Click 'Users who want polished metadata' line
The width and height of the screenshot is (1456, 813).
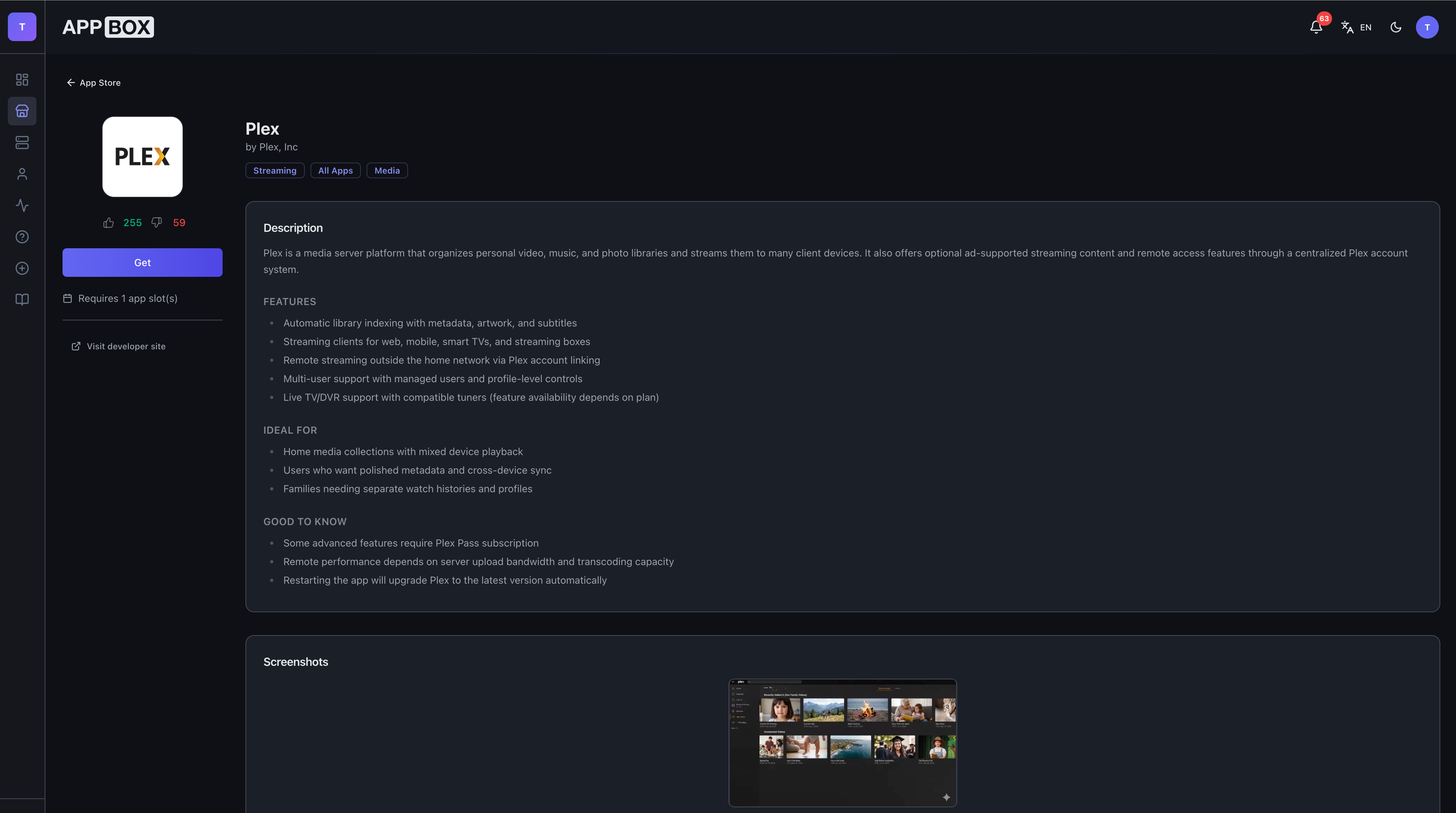[418, 471]
